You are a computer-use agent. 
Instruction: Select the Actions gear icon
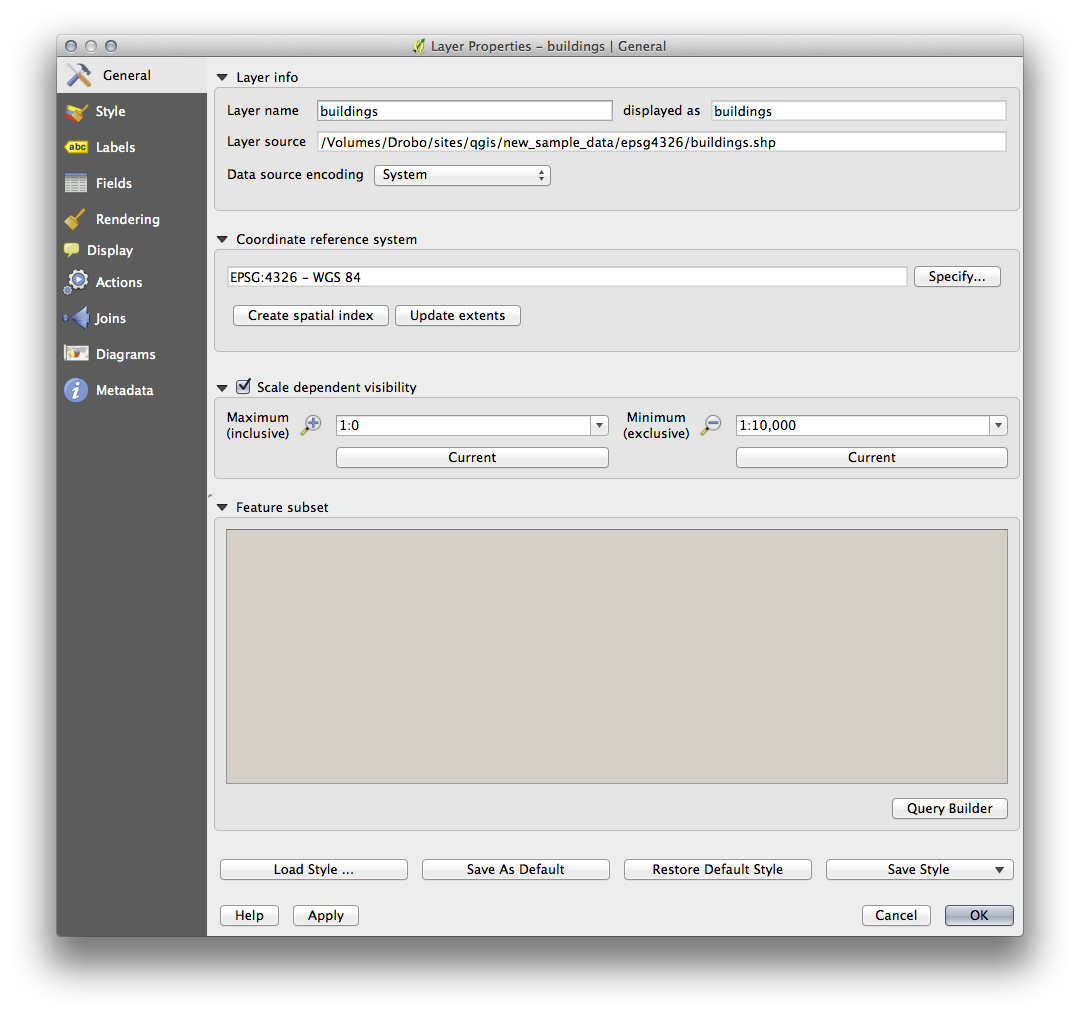pyautogui.click(x=77, y=282)
